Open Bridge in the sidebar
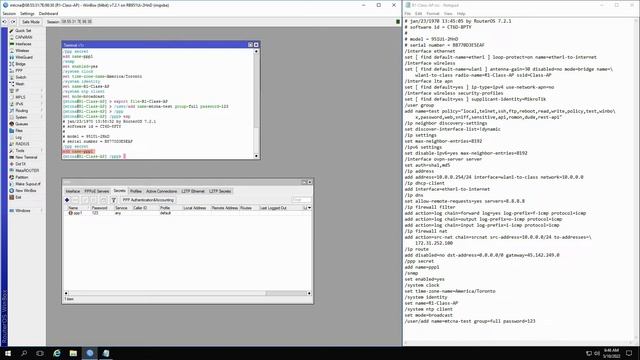The height and width of the screenshot is (360, 640). 20,64
